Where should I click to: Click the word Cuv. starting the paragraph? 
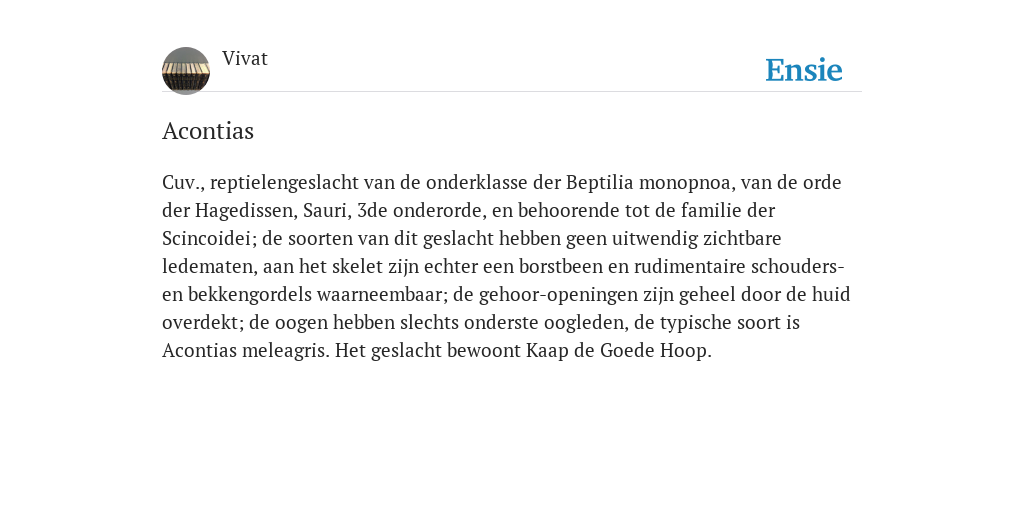[x=181, y=182]
